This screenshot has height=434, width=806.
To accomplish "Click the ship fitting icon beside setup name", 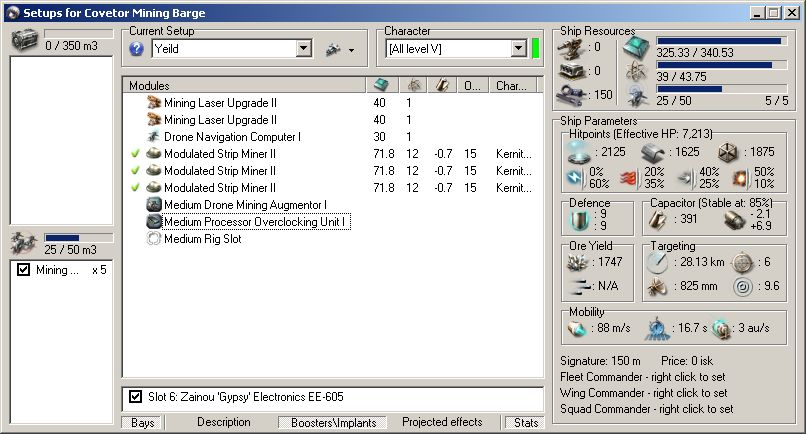I will (x=333, y=49).
